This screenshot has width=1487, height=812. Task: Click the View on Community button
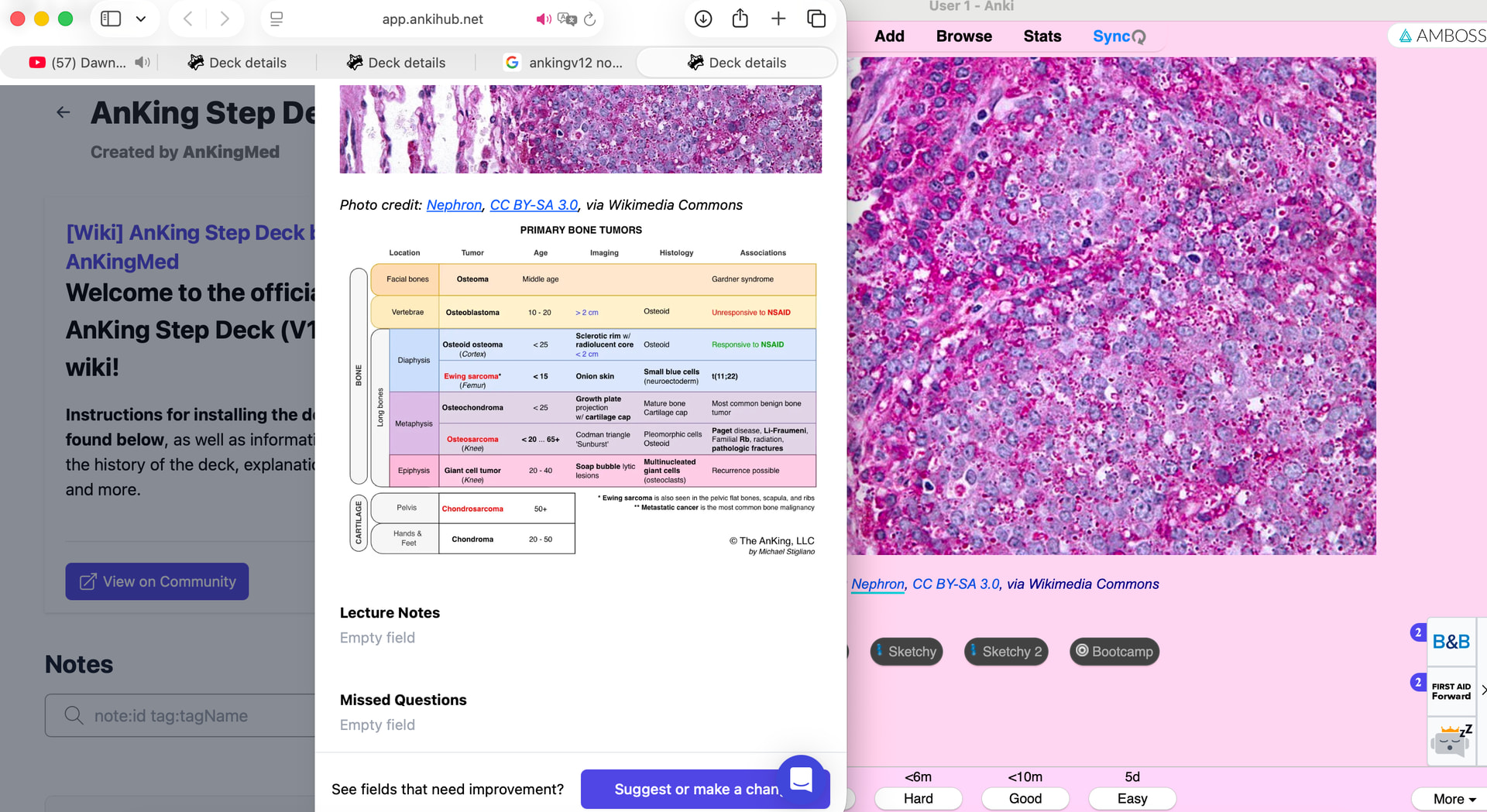pos(157,581)
